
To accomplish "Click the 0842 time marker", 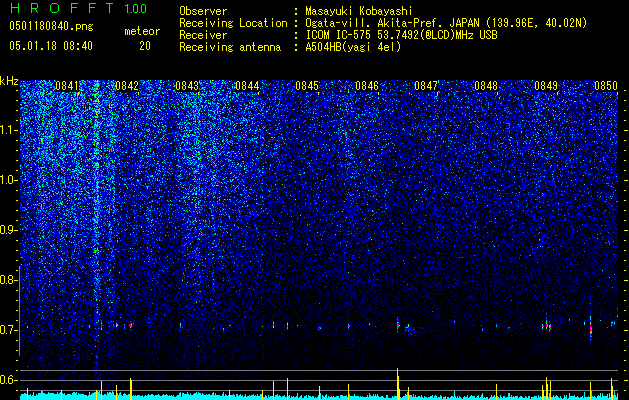I will tap(127, 86).
